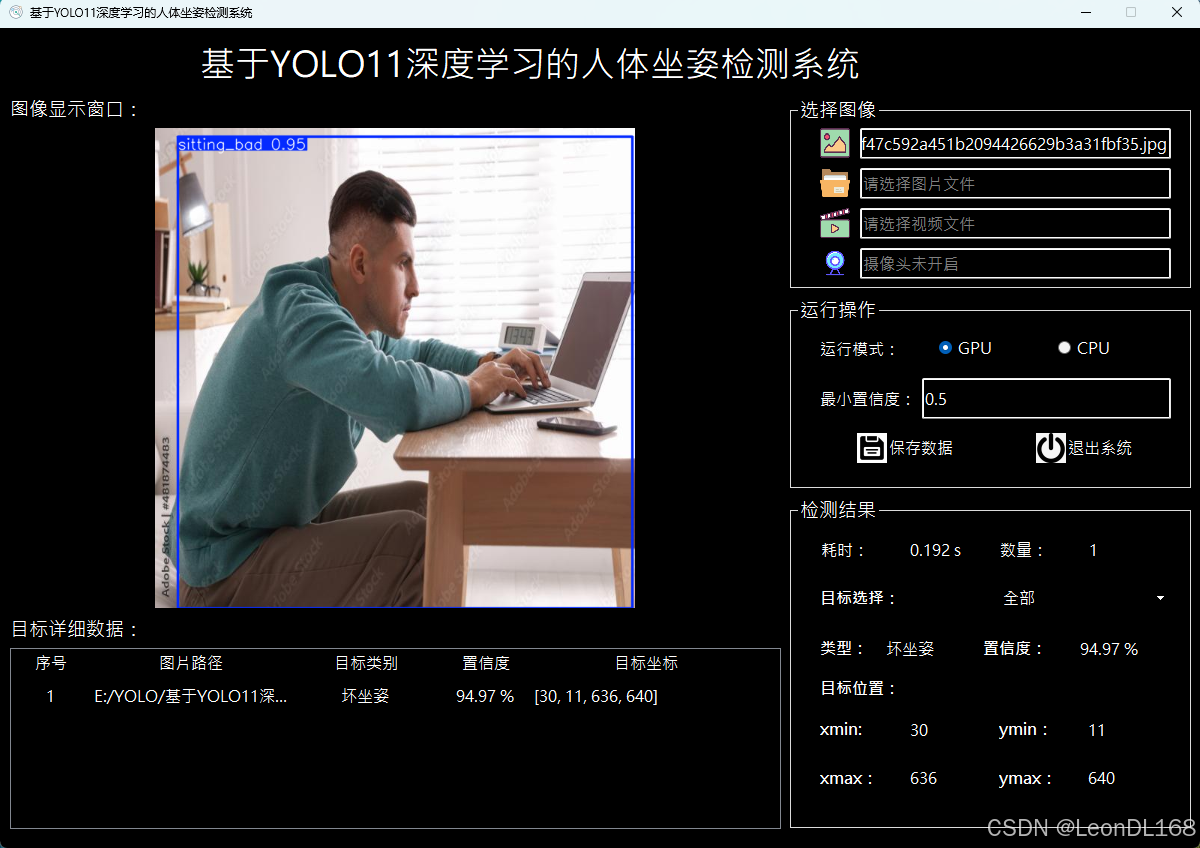Click the floppy disk save data icon

coord(872,448)
